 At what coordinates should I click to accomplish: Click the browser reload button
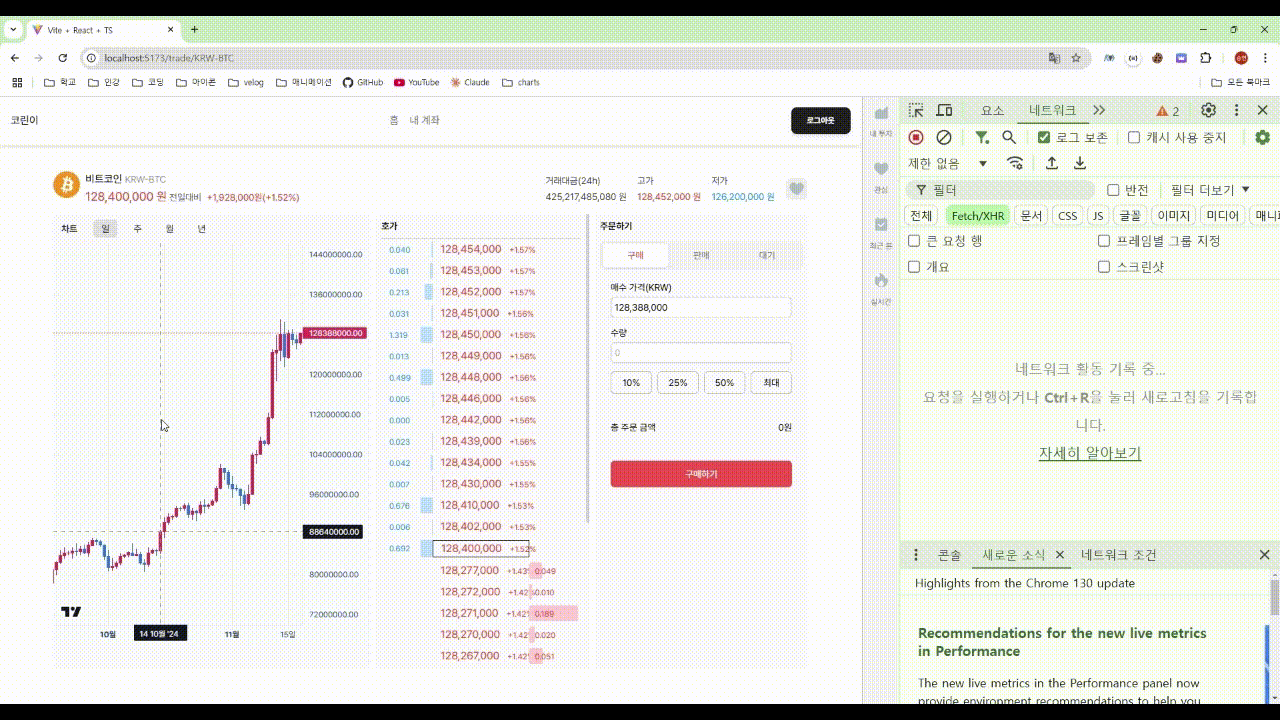63,58
